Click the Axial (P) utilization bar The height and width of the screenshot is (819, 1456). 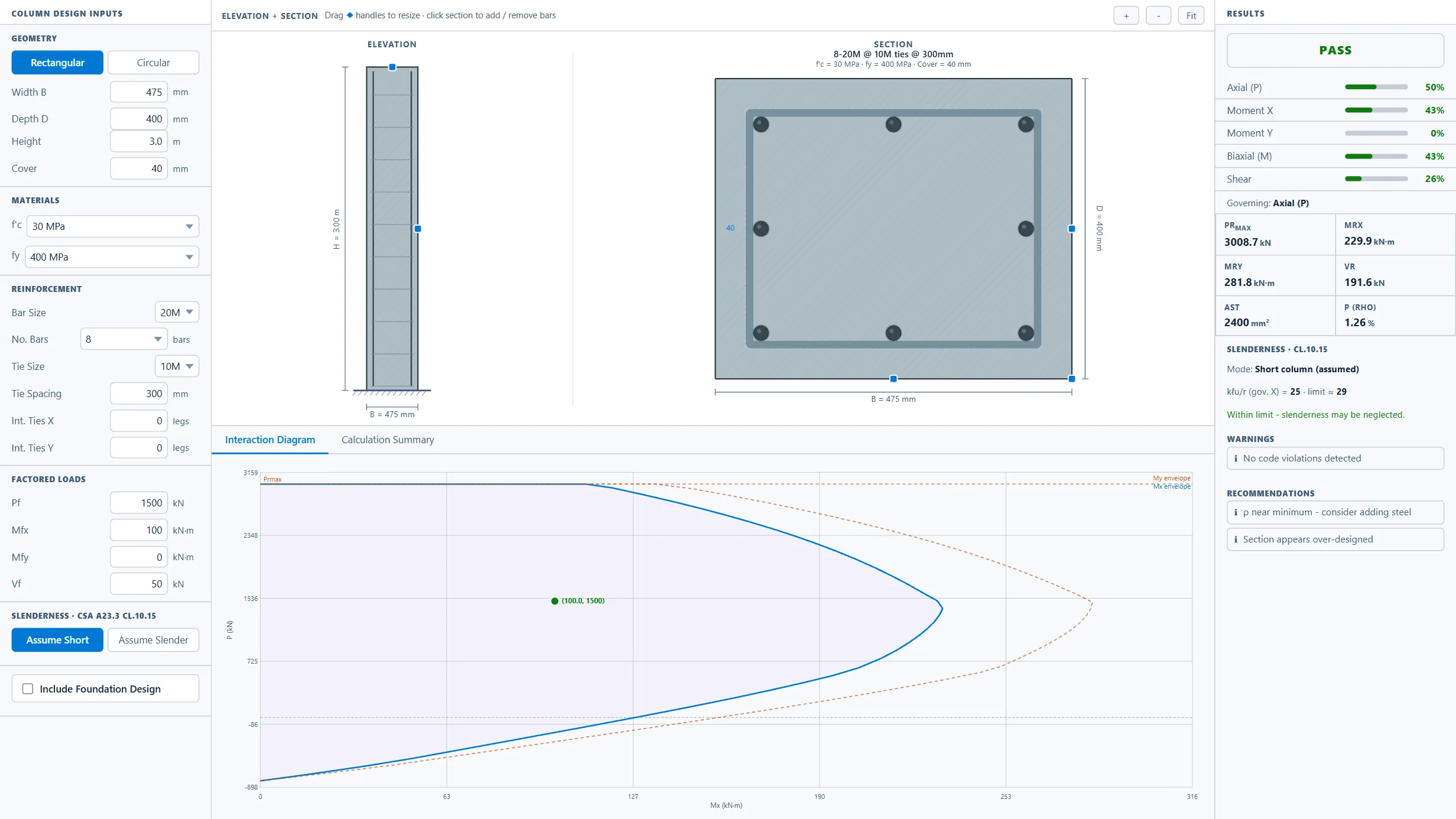point(1376,87)
